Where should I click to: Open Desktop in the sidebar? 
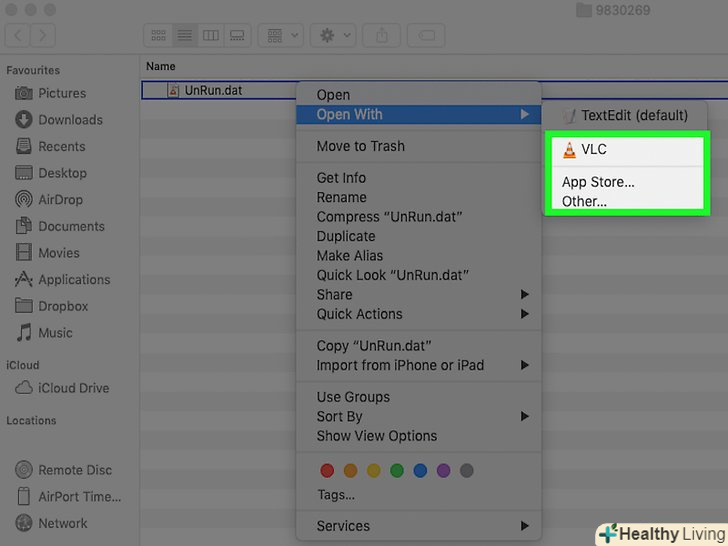51,173
